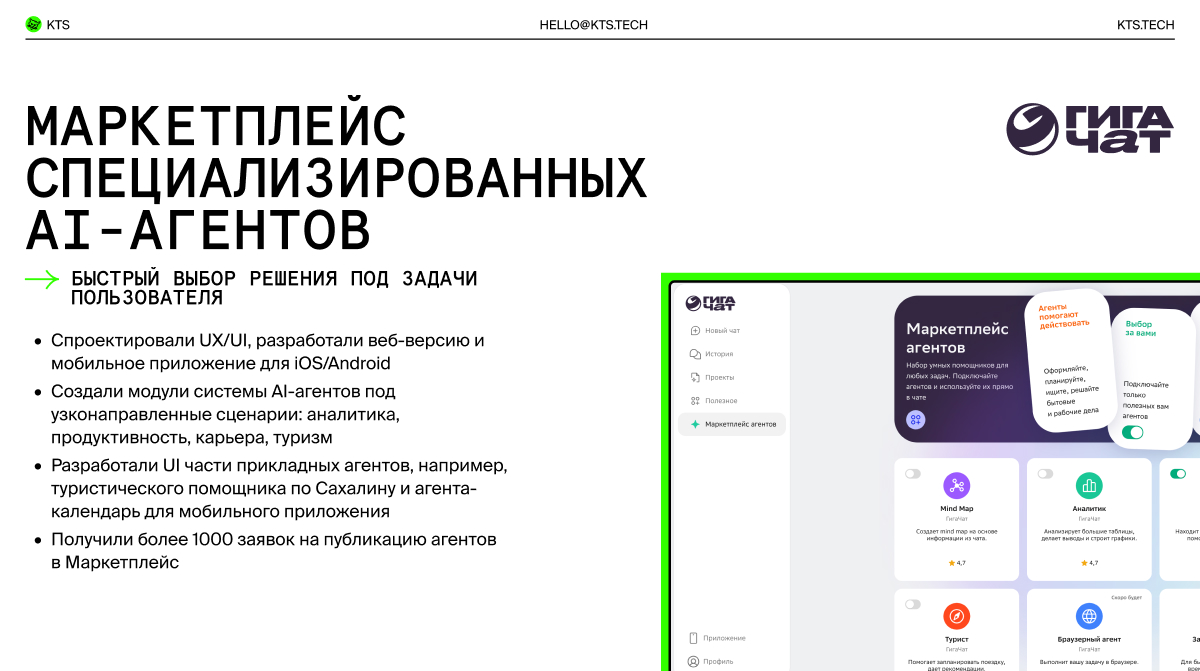Image resolution: width=1200 pixels, height=671 pixels.
Task: Click the Приложение phone icon
Action: (694, 638)
